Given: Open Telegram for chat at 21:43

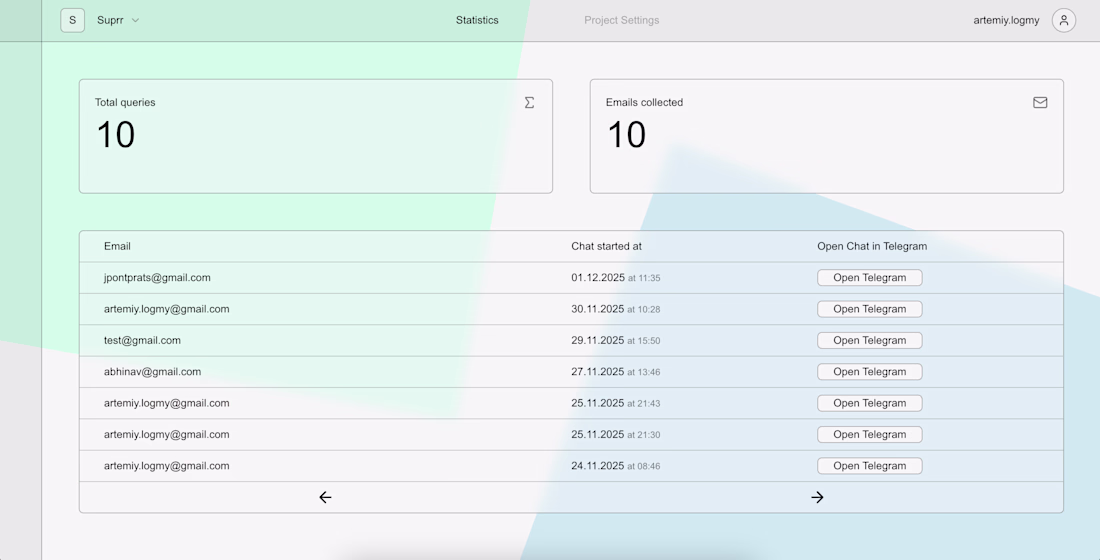Looking at the screenshot, I should coord(869,404).
